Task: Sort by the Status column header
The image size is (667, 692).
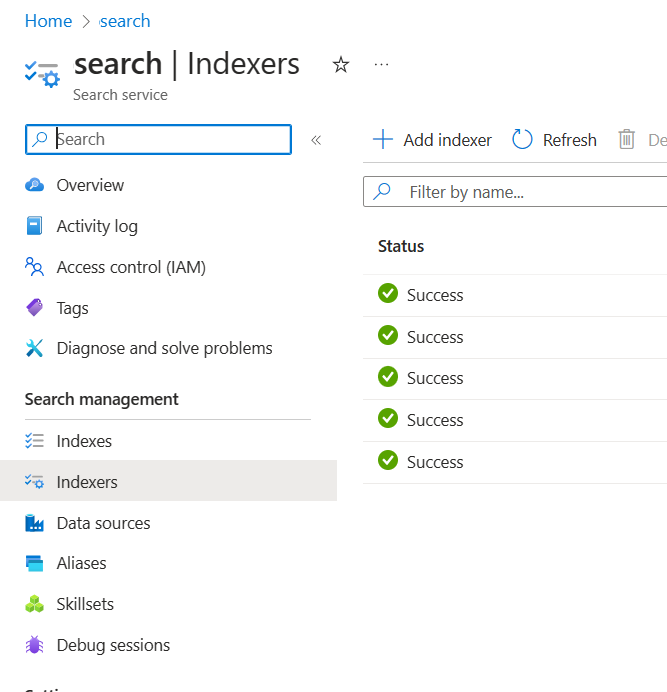Action: (401, 246)
